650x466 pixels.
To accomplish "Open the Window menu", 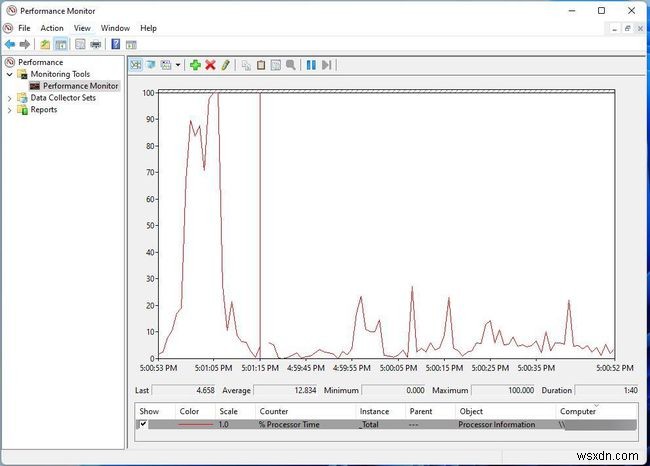I will pyautogui.click(x=115, y=28).
